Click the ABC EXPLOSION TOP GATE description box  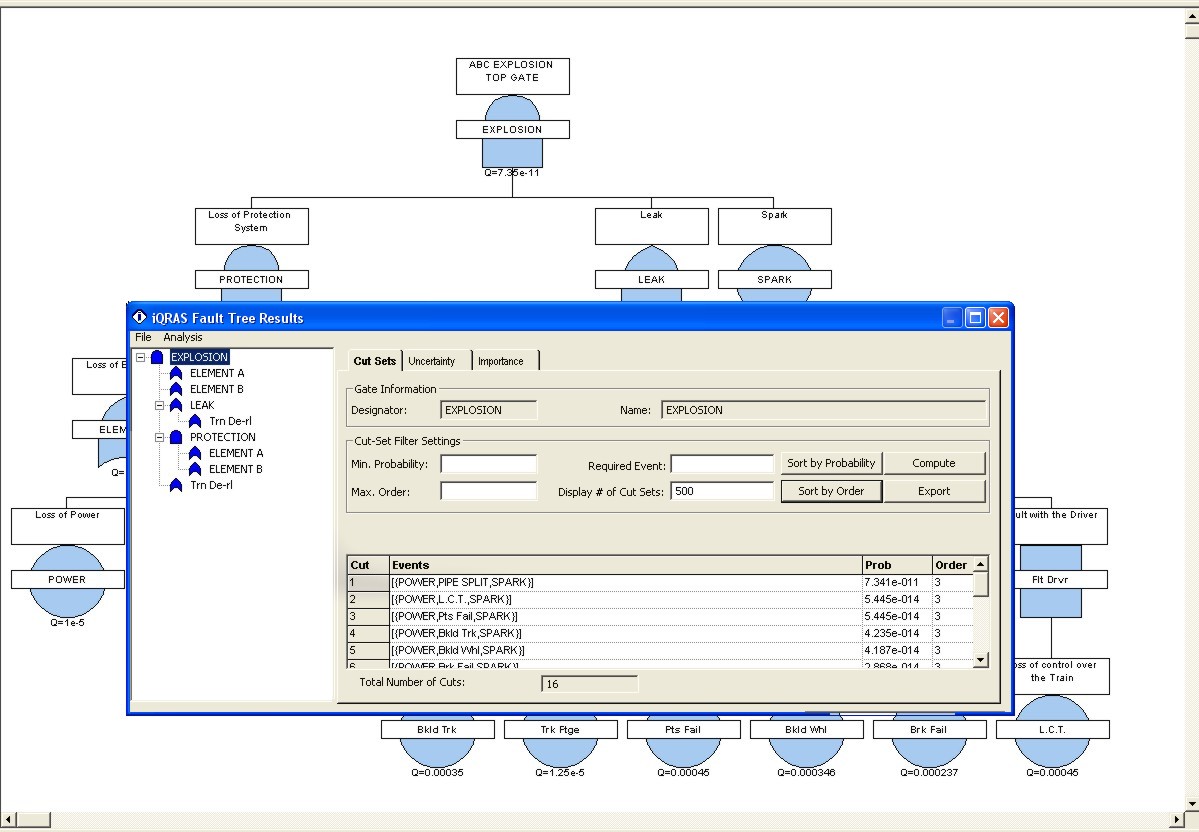[512, 76]
